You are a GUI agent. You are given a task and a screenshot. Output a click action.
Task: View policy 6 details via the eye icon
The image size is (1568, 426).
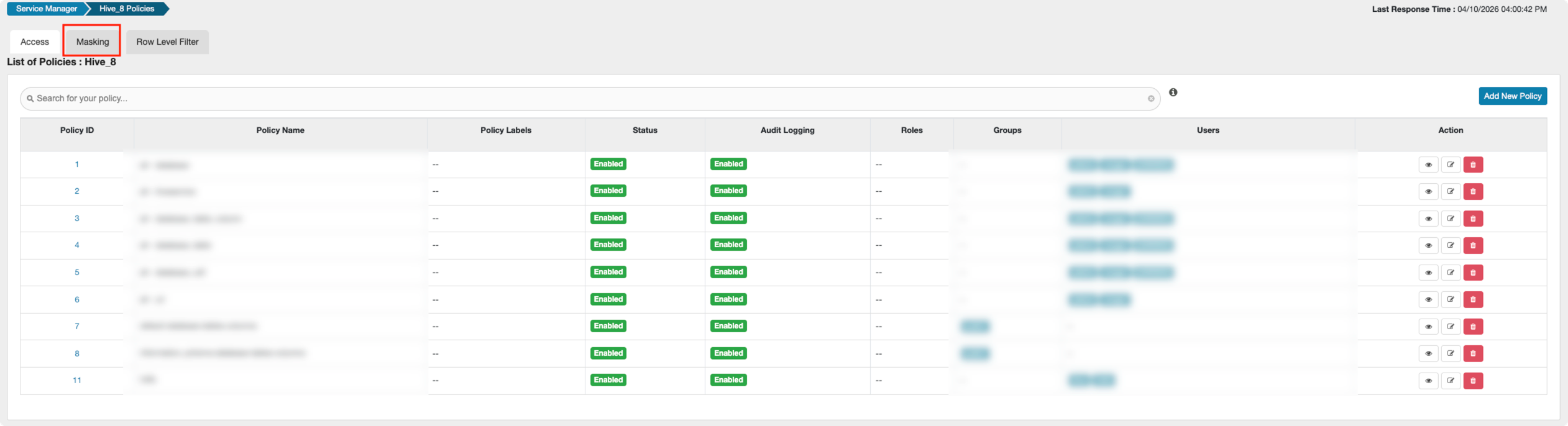click(1428, 299)
